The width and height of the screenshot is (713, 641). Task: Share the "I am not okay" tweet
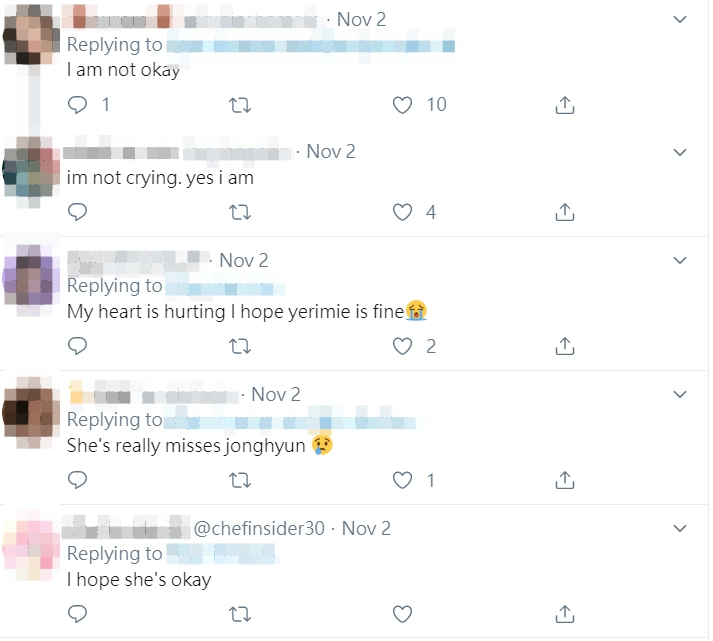coord(564,104)
